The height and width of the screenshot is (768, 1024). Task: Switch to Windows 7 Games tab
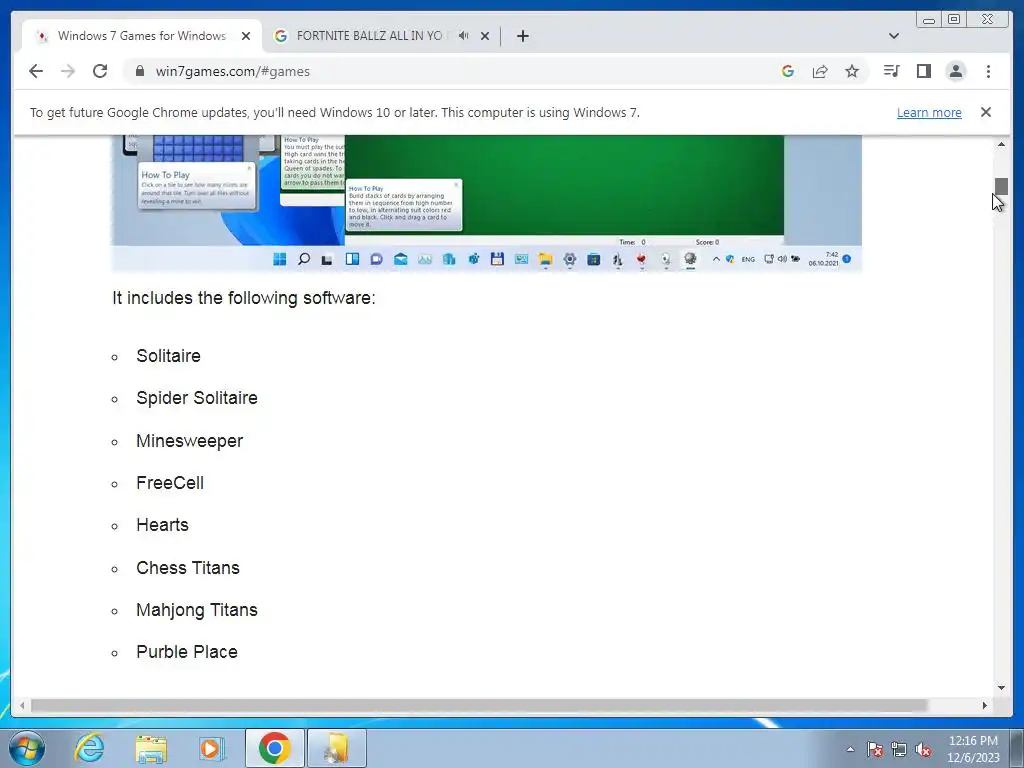142,36
